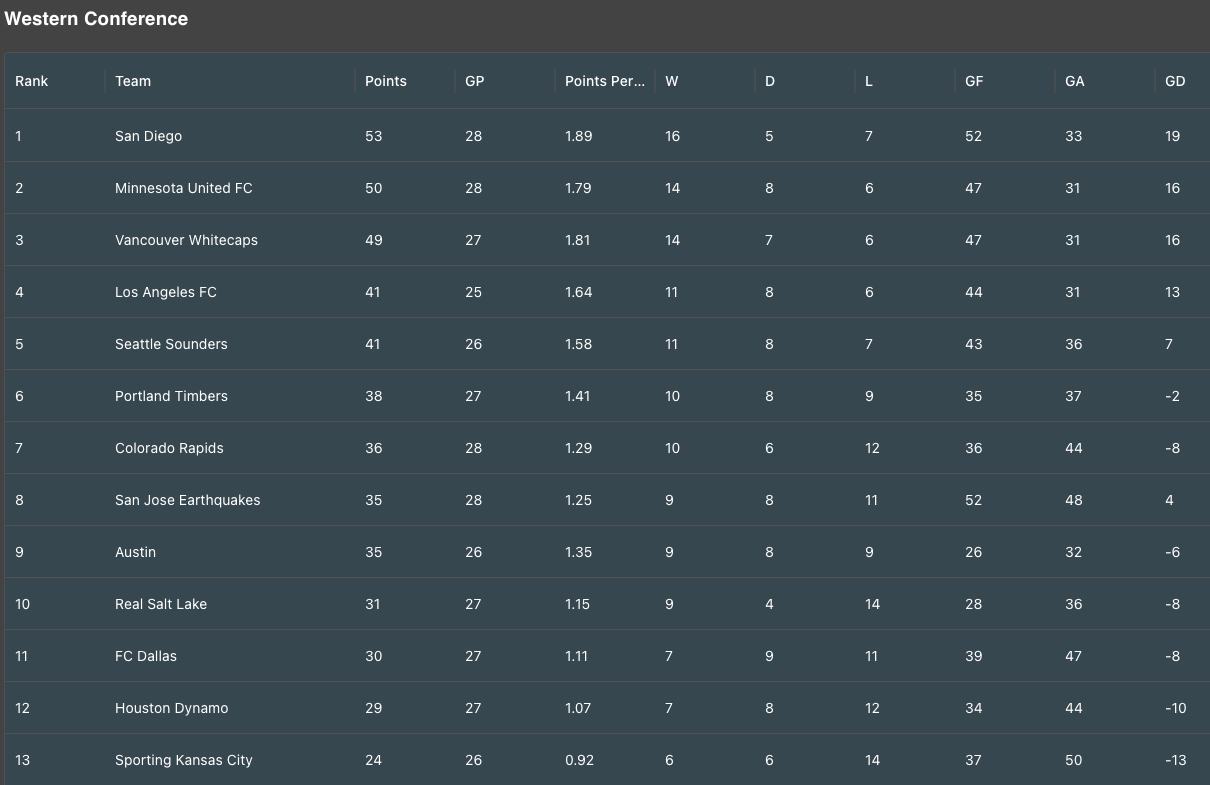
Task: Click the D column header
Action: click(770, 81)
